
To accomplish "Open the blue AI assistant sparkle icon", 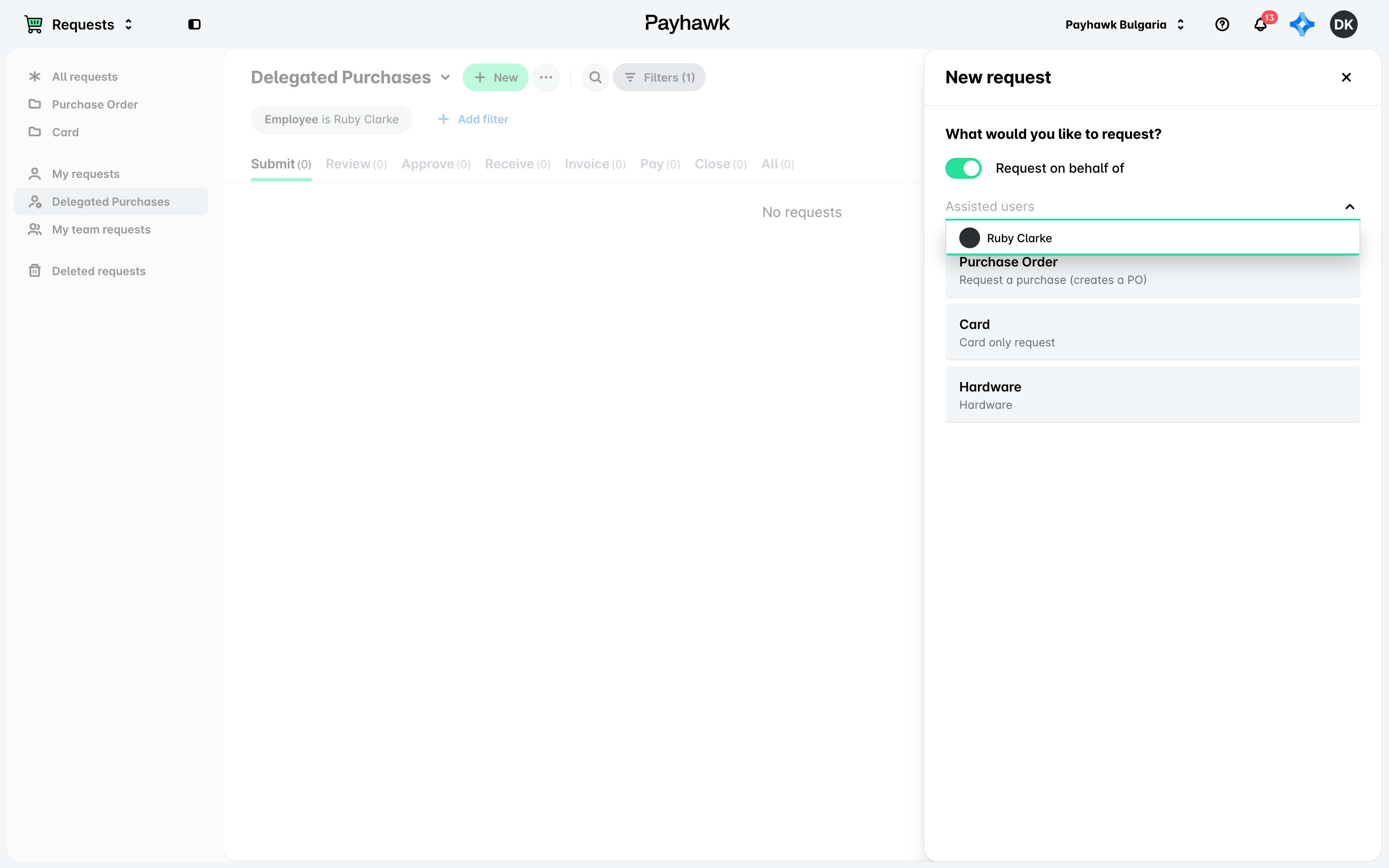I will (x=1302, y=24).
